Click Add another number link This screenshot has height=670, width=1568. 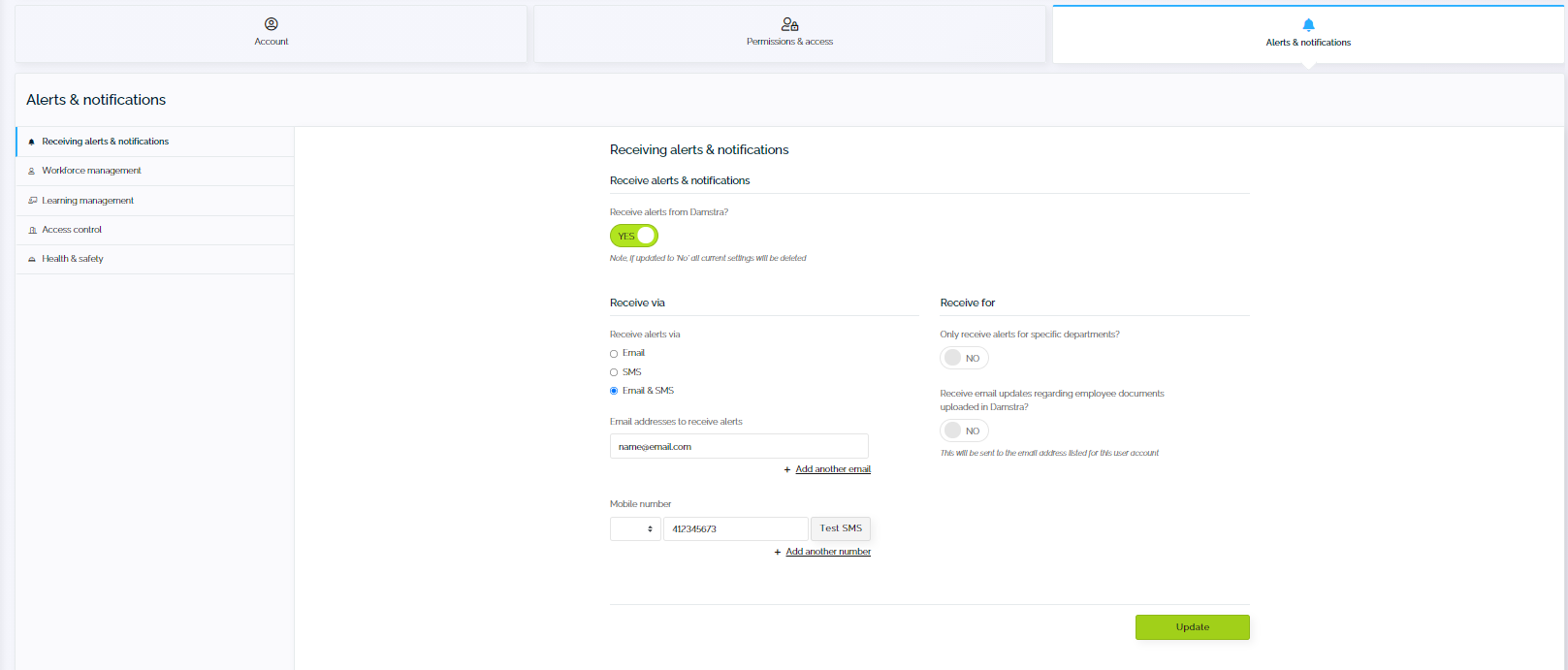point(828,552)
